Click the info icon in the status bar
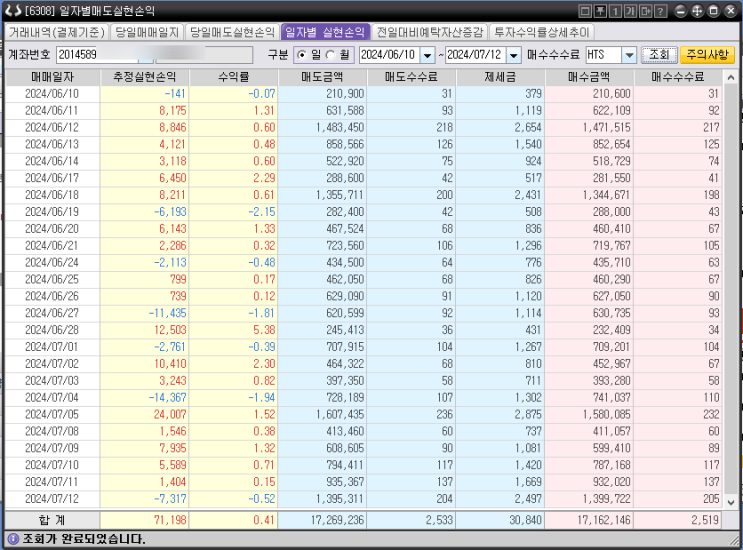The image size is (743, 550). point(13,539)
